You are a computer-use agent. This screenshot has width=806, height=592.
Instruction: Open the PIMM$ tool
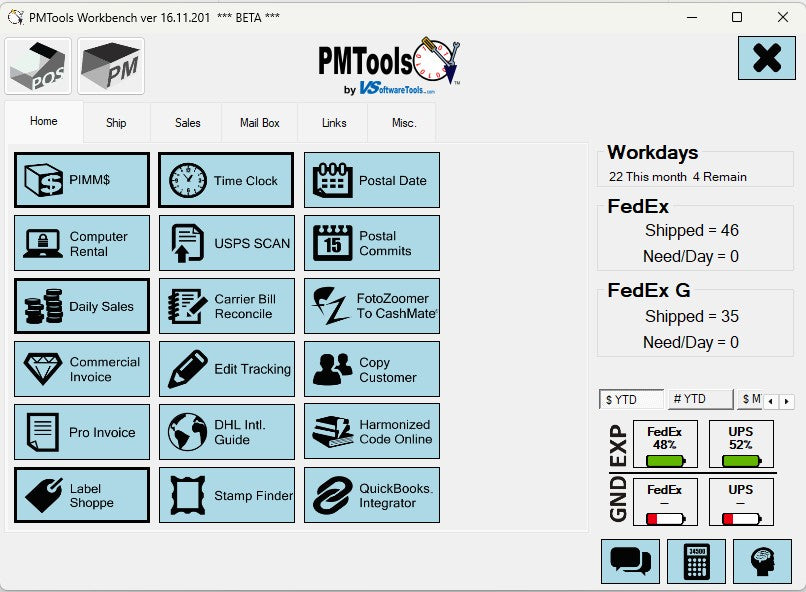coord(82,180)
